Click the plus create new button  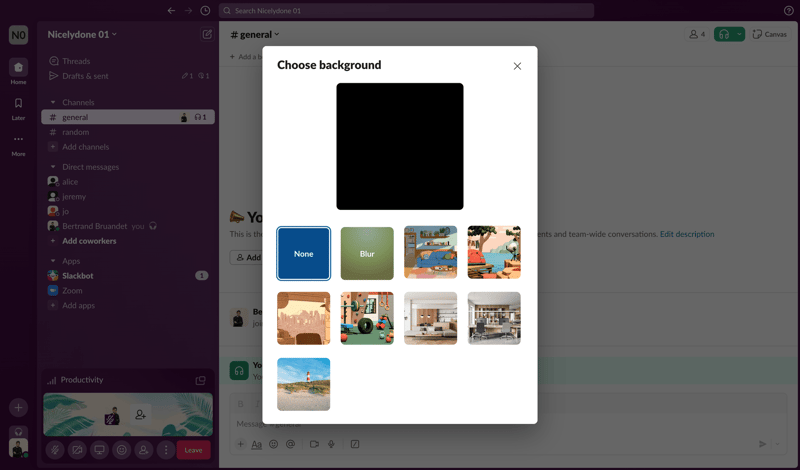[18, 407]
